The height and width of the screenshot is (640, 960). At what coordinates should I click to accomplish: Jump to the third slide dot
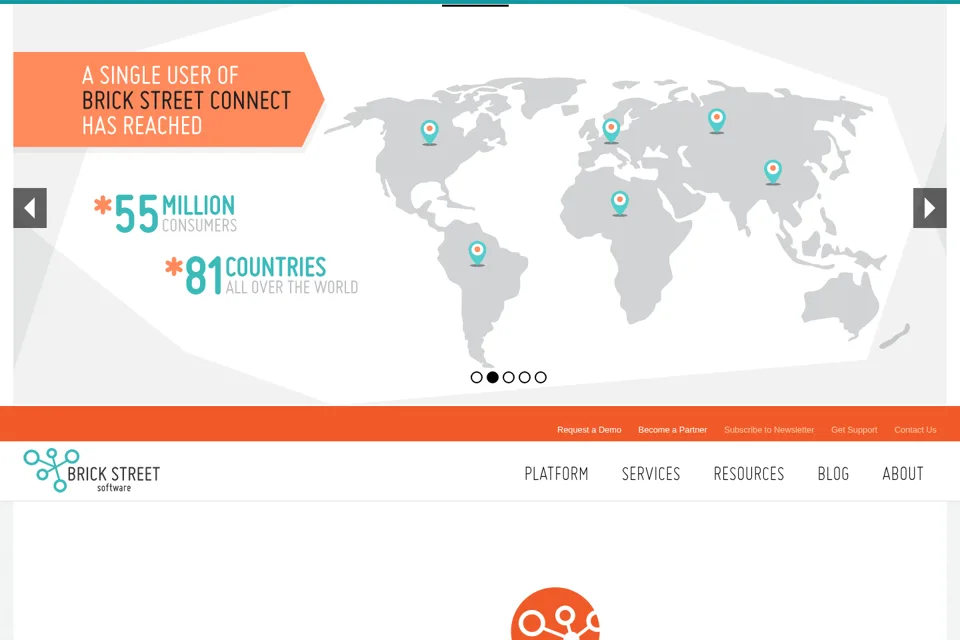pos(508,377)
